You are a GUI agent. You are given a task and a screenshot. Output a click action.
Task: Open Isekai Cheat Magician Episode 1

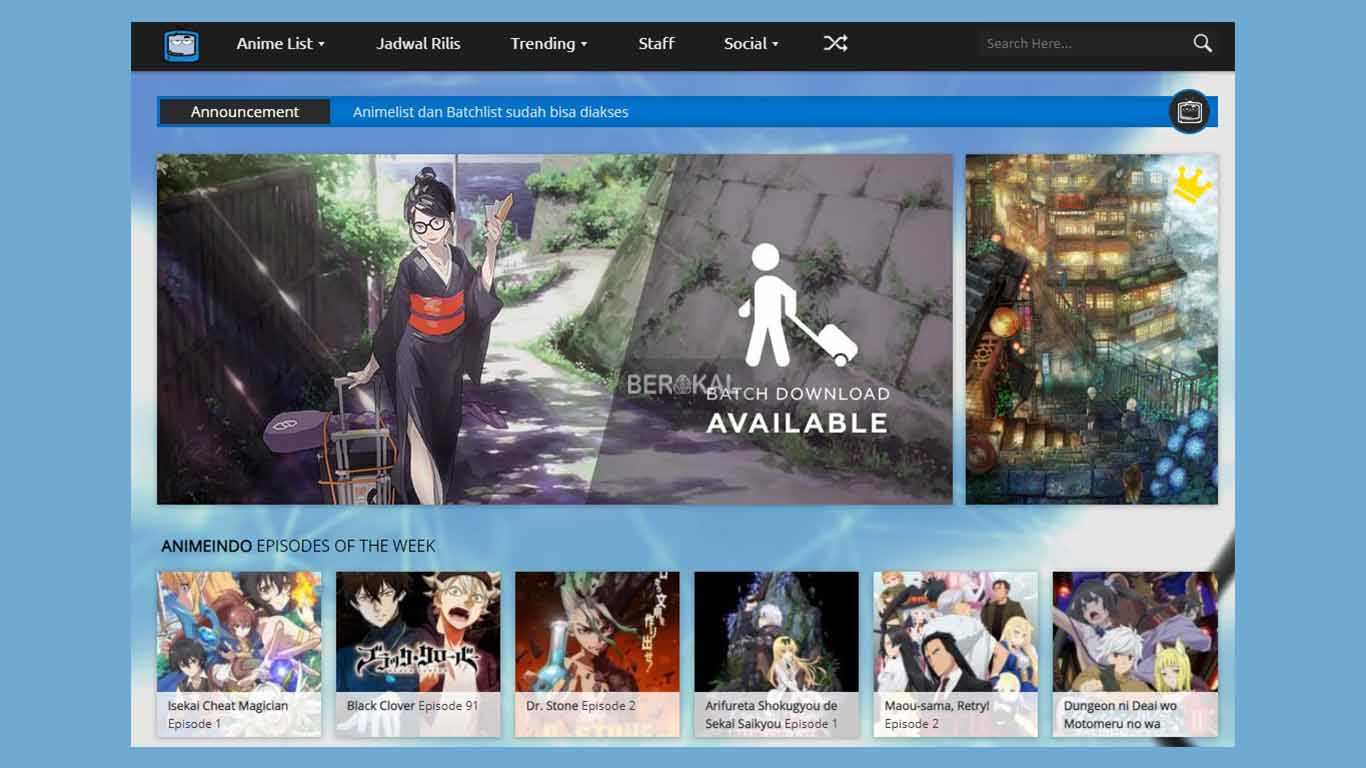(x=239, y=654)
